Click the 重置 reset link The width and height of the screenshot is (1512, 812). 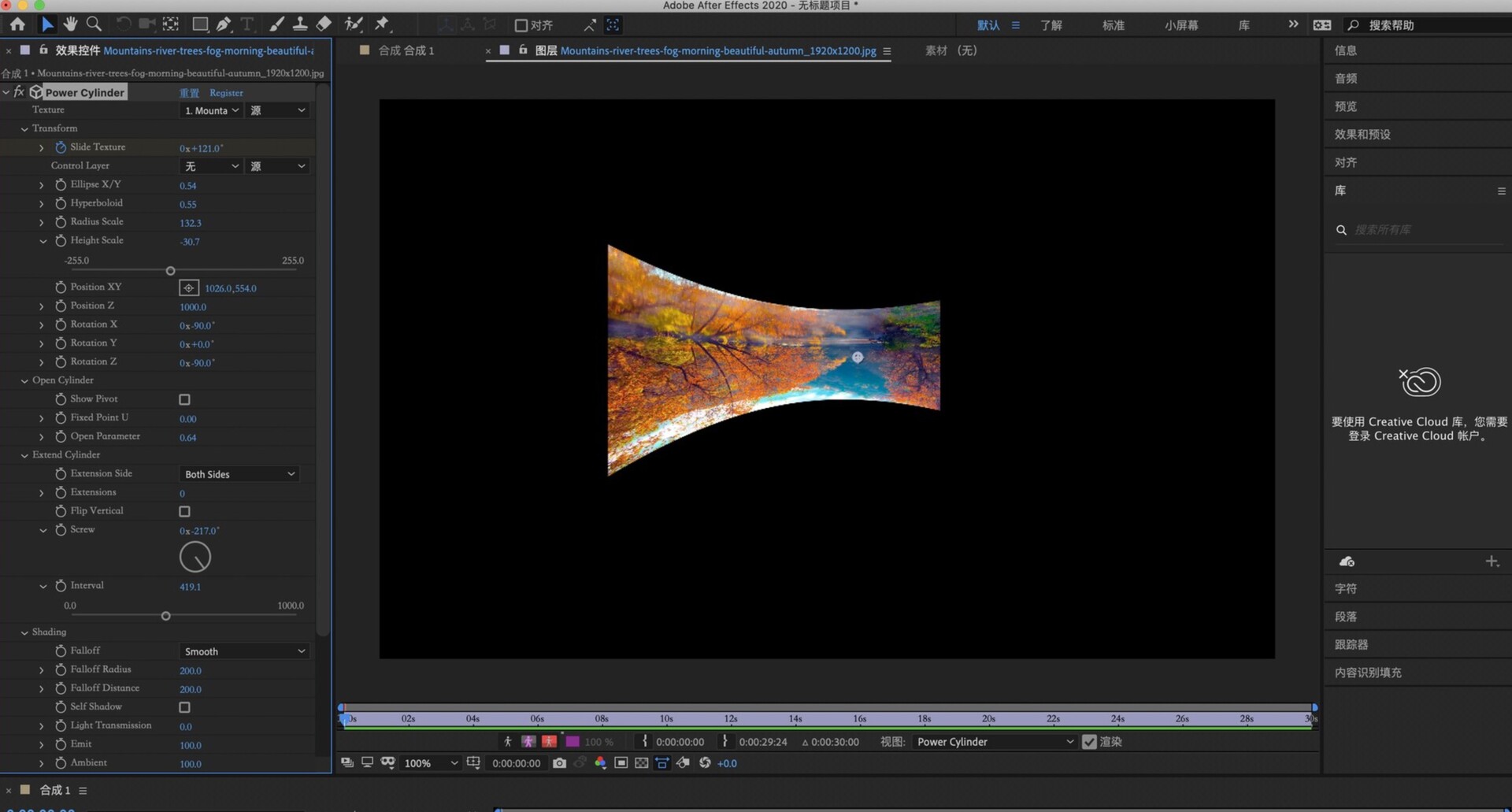coord(189,93)
